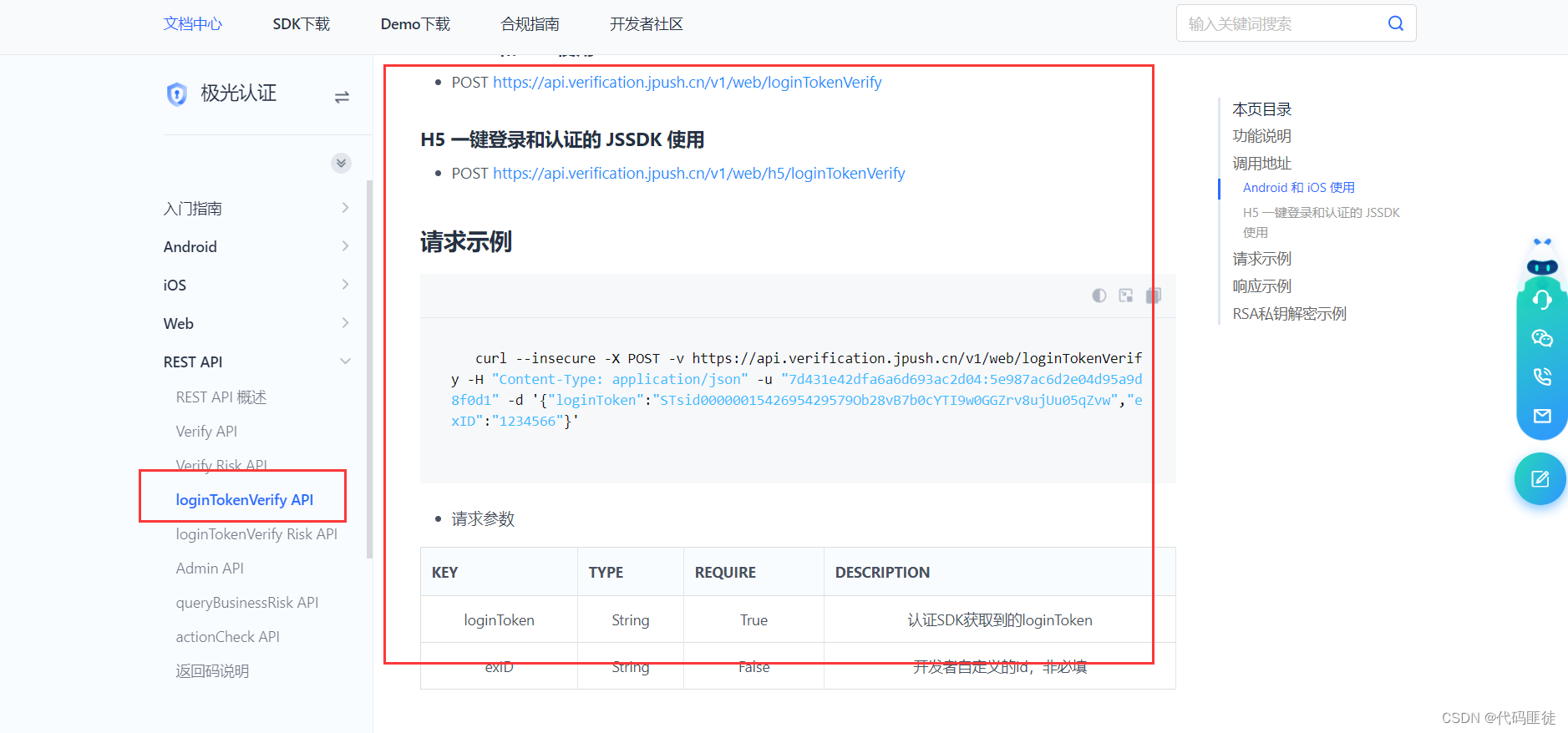The width and height of the screenshot is (1568, 733).
Task: Open actionCheck API page
Action: coord(227,637)
